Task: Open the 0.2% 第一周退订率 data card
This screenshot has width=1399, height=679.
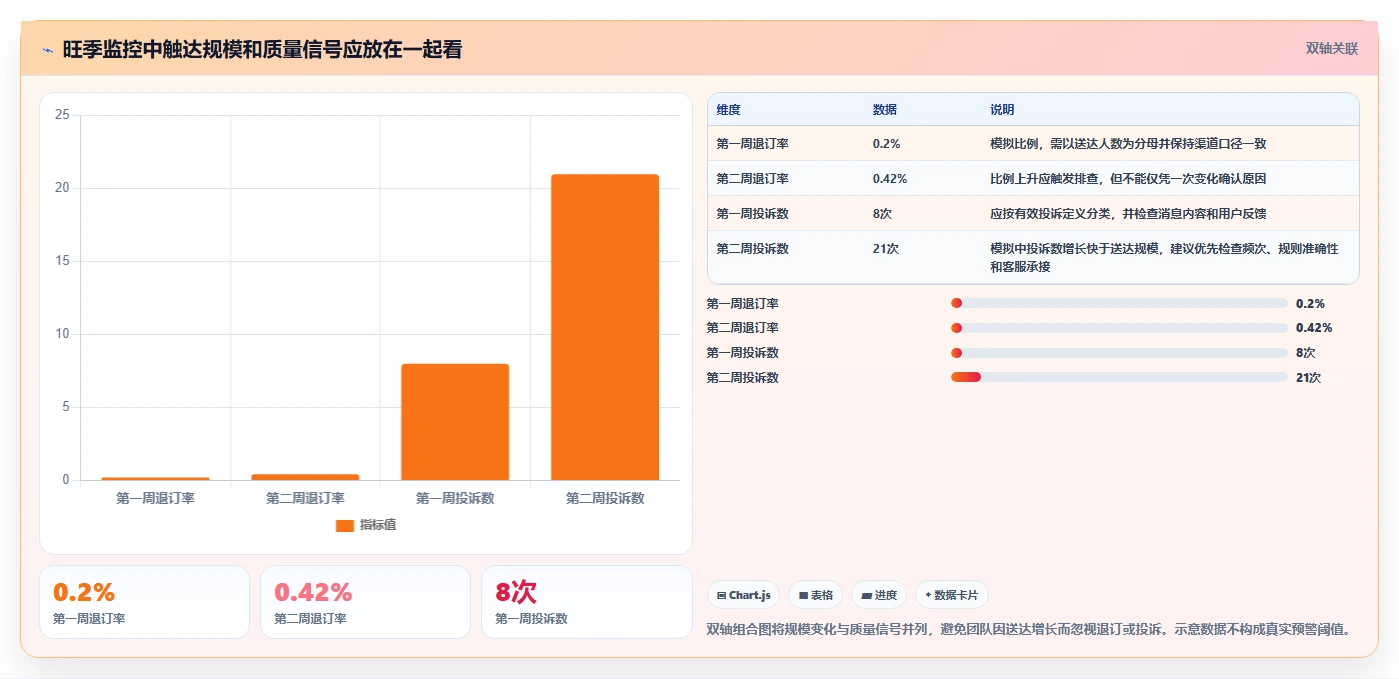Action: [x=144, y=602]
